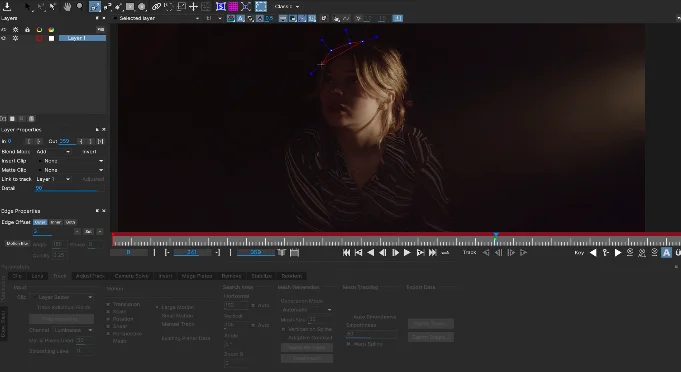Click the Export Shape Data button
Screen dimensions: 681x372
tap(431, 337)
